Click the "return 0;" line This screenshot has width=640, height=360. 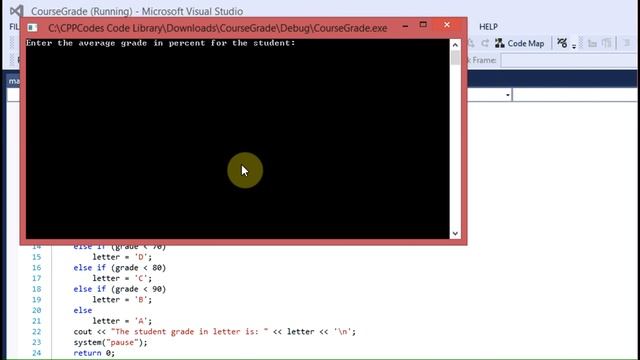[x=94, y=353]
